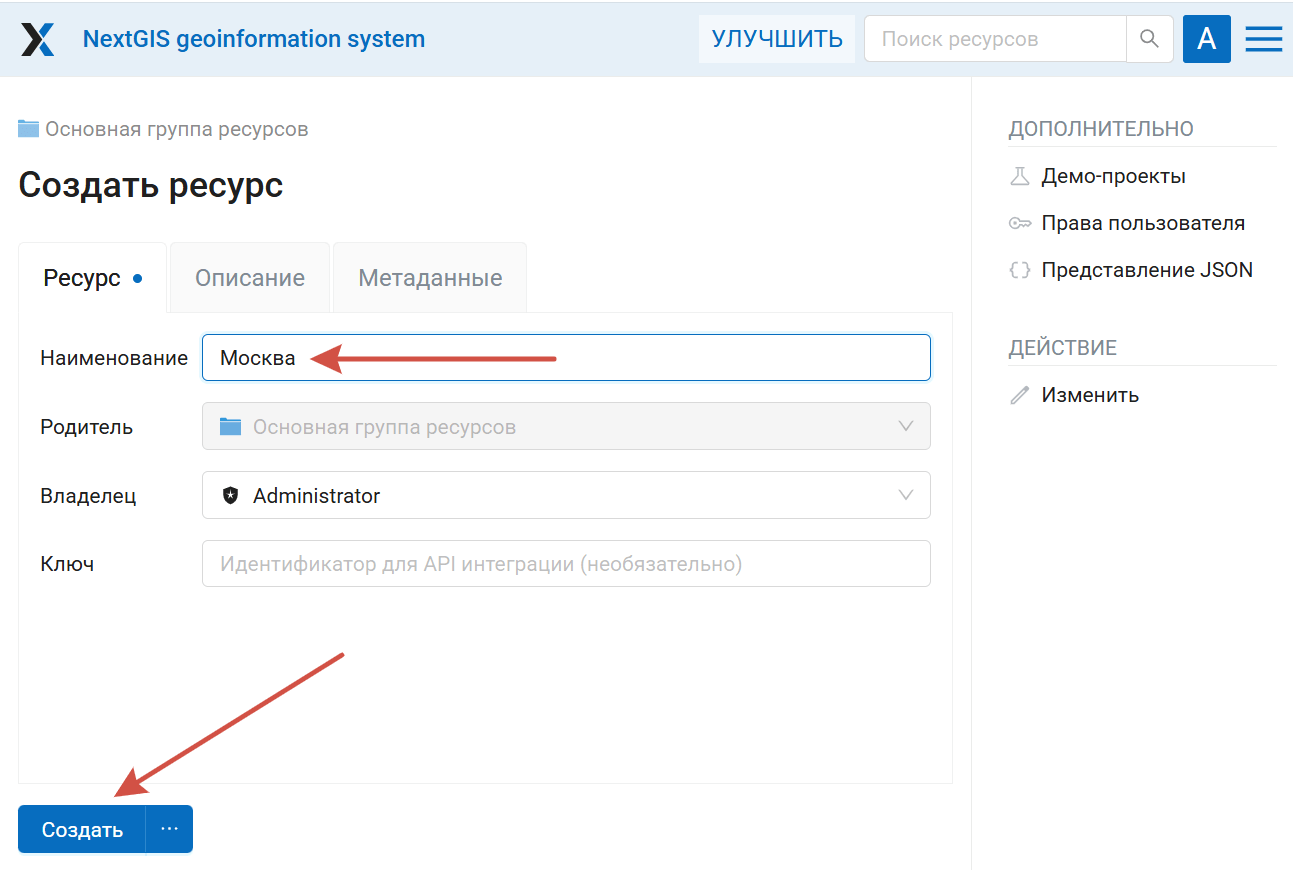Click the key icon beside Права пользователя
Viewport: 1293px width, 870px height.
(x=1019, y=224)
